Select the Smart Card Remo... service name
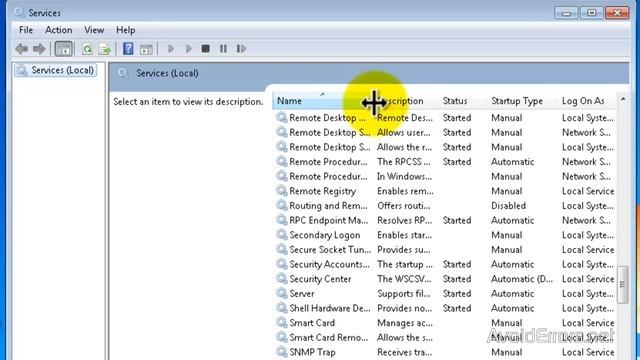 (x=329, y=338)
